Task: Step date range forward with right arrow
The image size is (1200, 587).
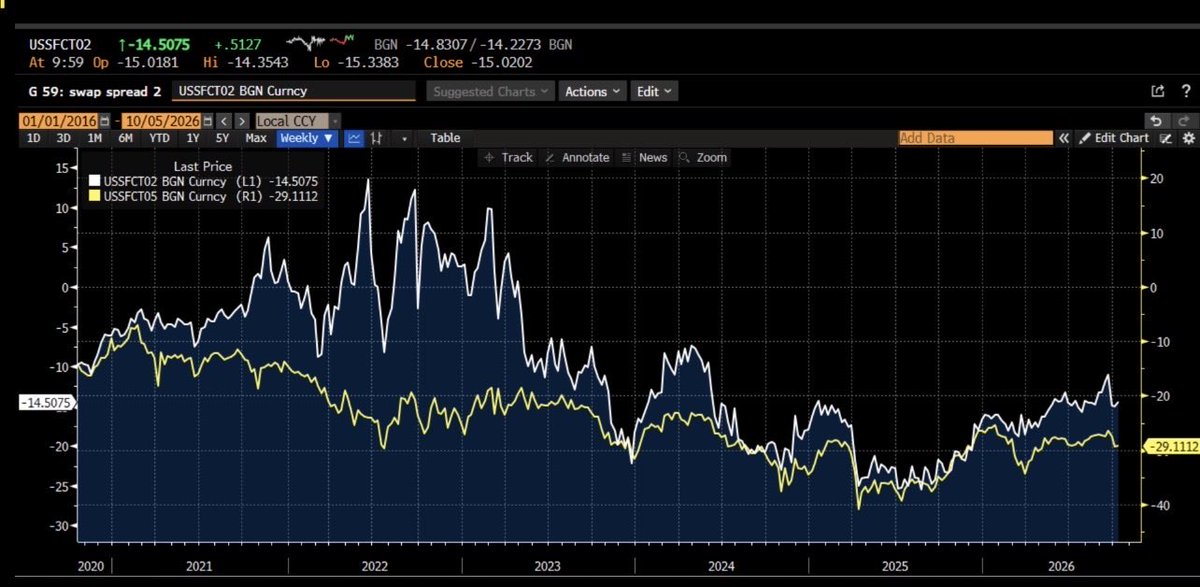Action: point(241,121)
